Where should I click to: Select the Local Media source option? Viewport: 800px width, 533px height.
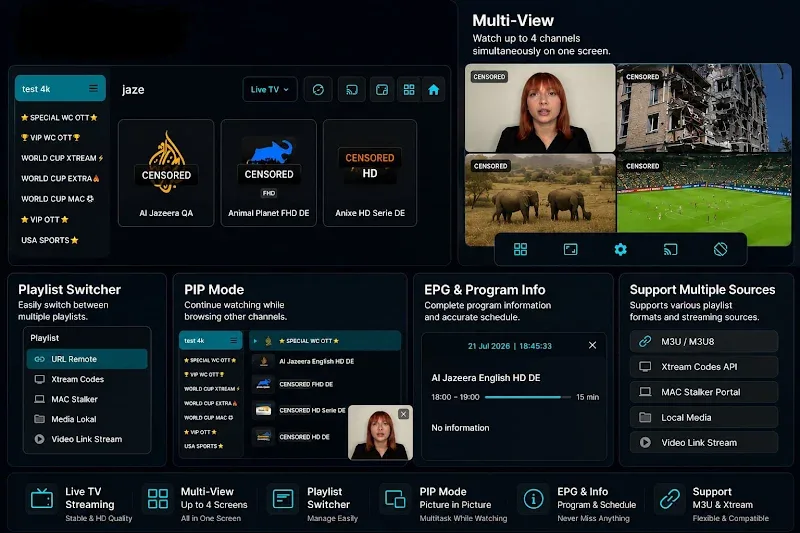pos(704,417)
